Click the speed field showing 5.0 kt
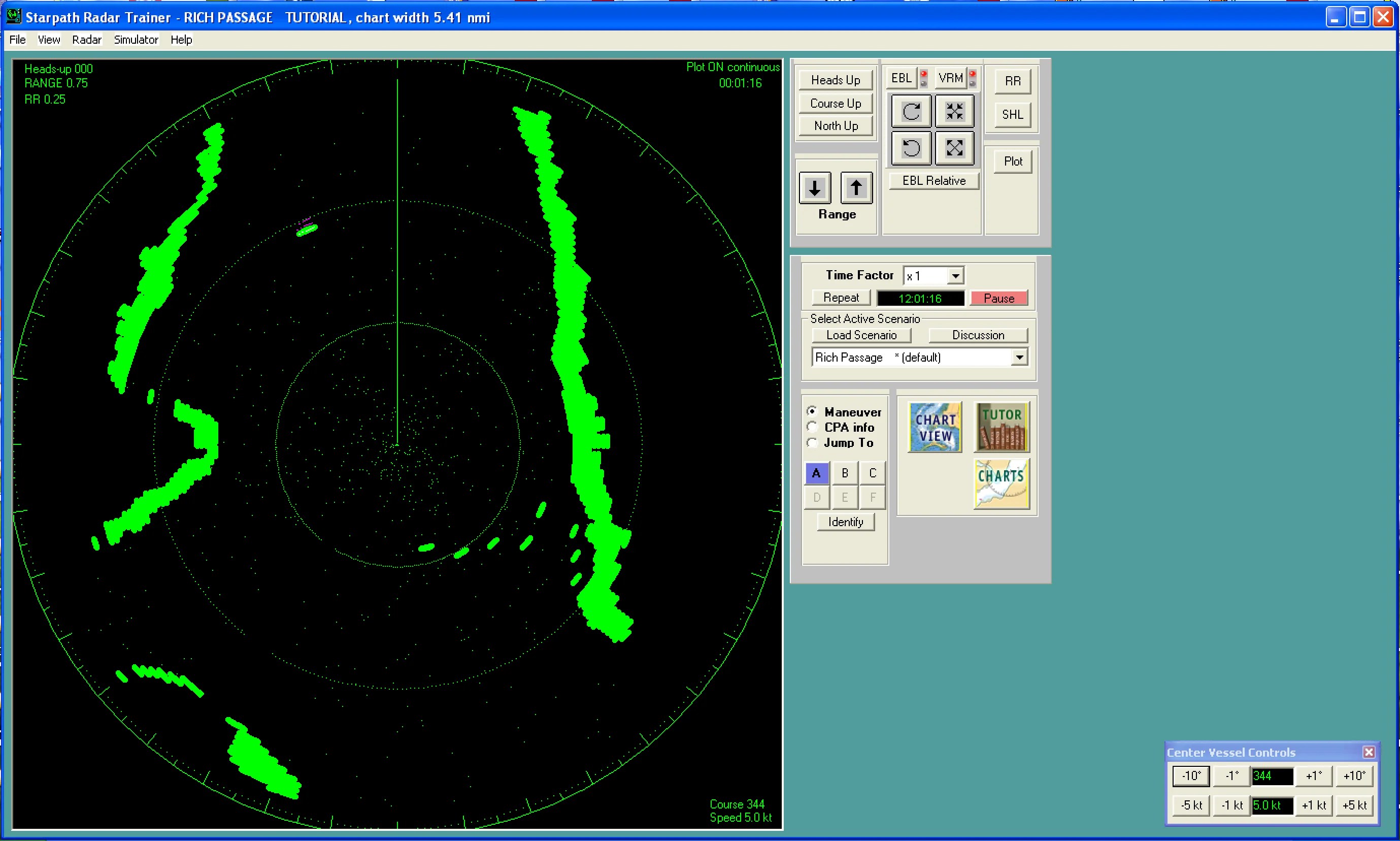This screenshot has height=841, width=1400. (1273, 805)
